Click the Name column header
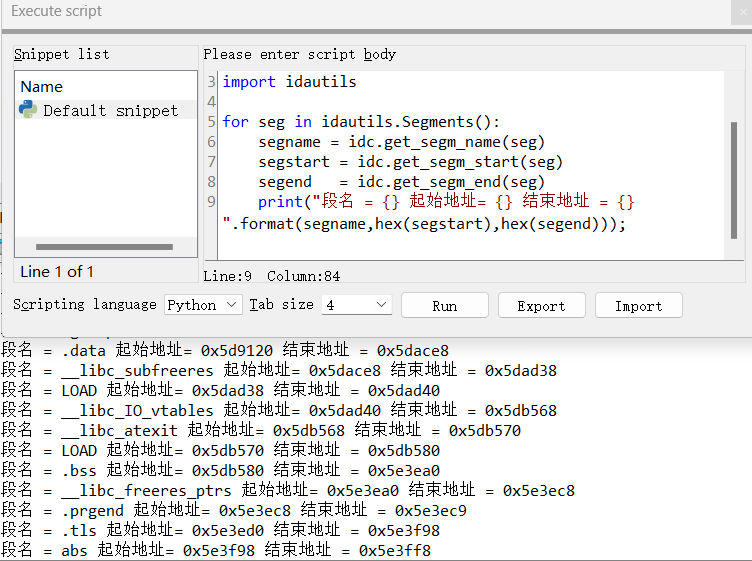Screen dimensions: 752x561 (x=42, y=87)
